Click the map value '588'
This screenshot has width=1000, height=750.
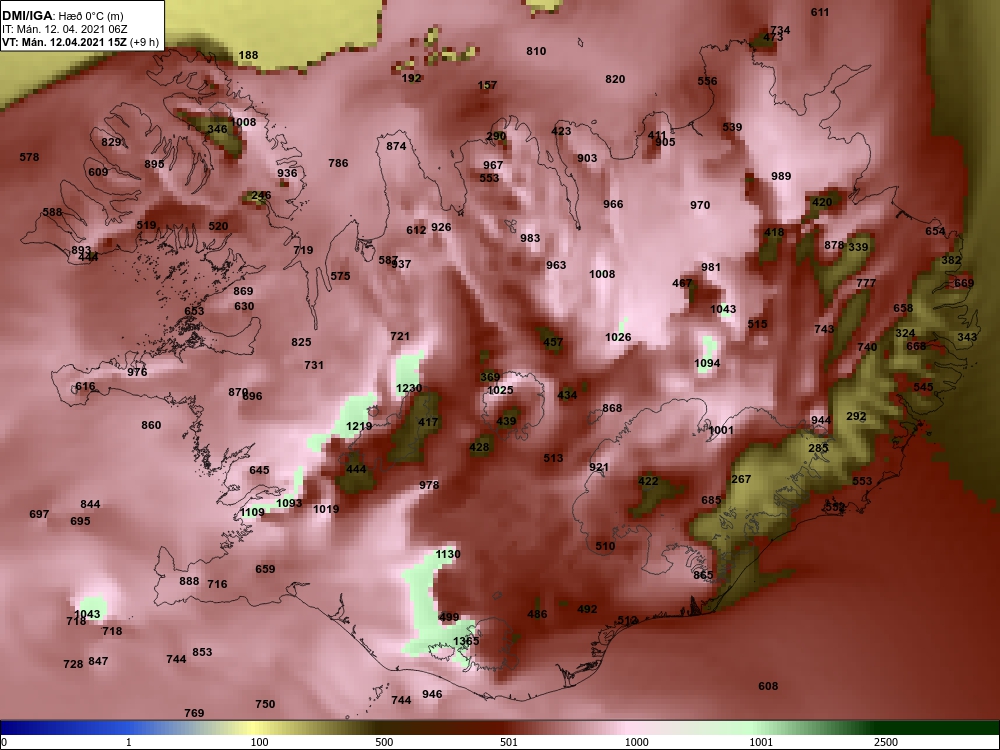click(x=52, y=212)
